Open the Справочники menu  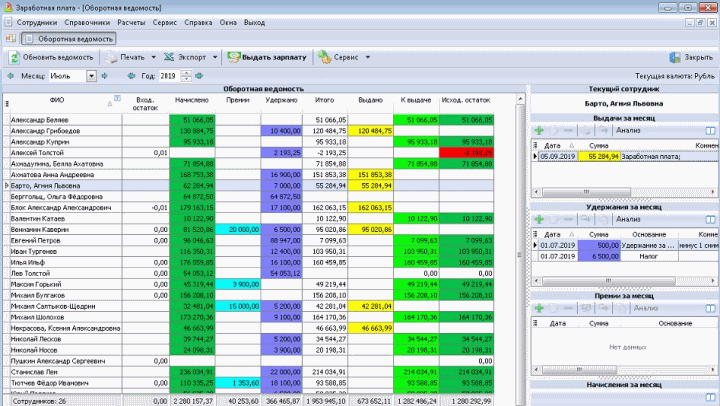click(x=87, y=23)
